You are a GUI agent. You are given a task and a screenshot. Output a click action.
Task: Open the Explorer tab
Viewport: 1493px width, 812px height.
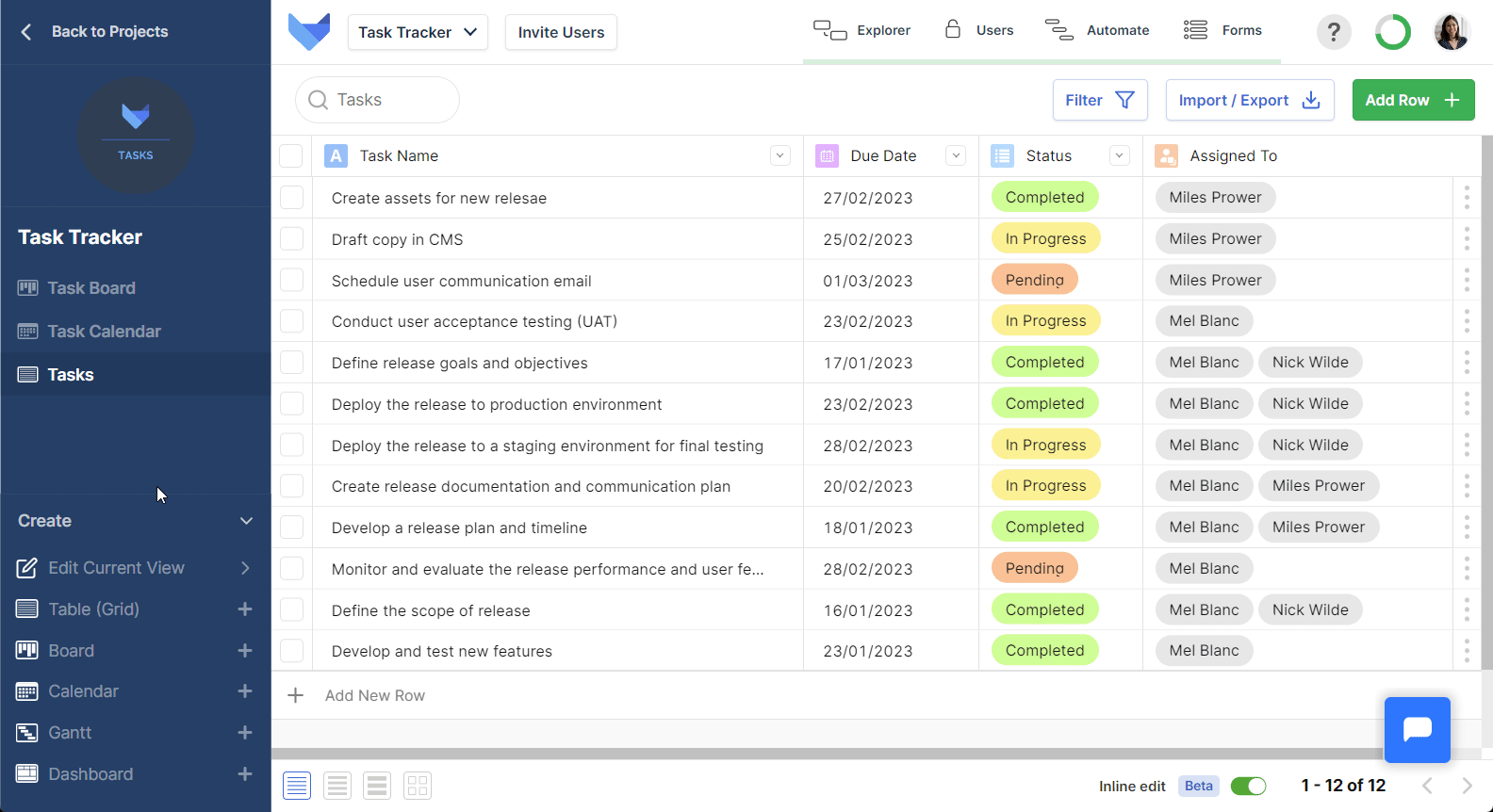(x=862, y=30)
